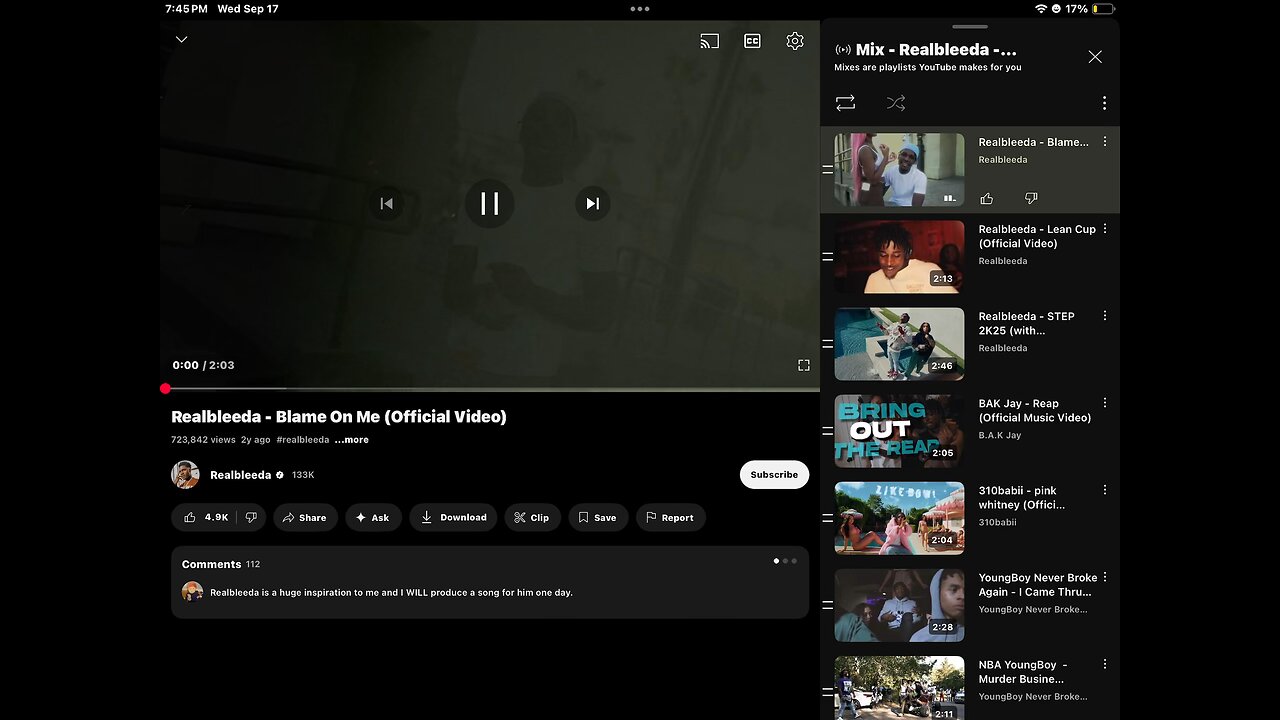Cast the video to a device

click(x=709, y=41)
